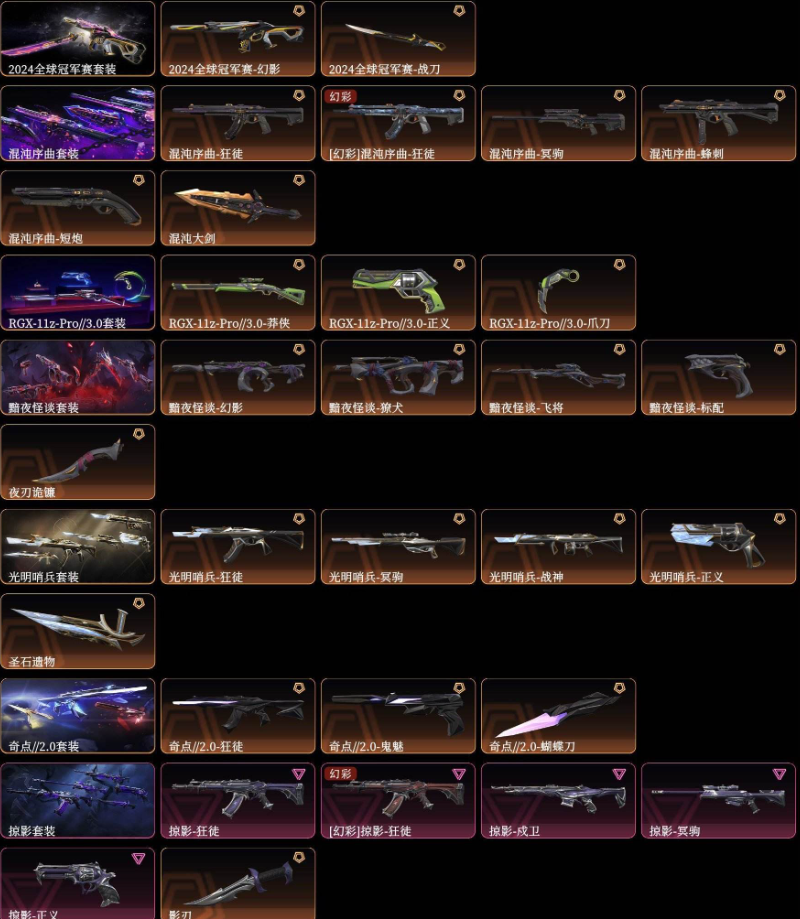Select the 夜刃诡镰 melee skin card

point(78,462)
